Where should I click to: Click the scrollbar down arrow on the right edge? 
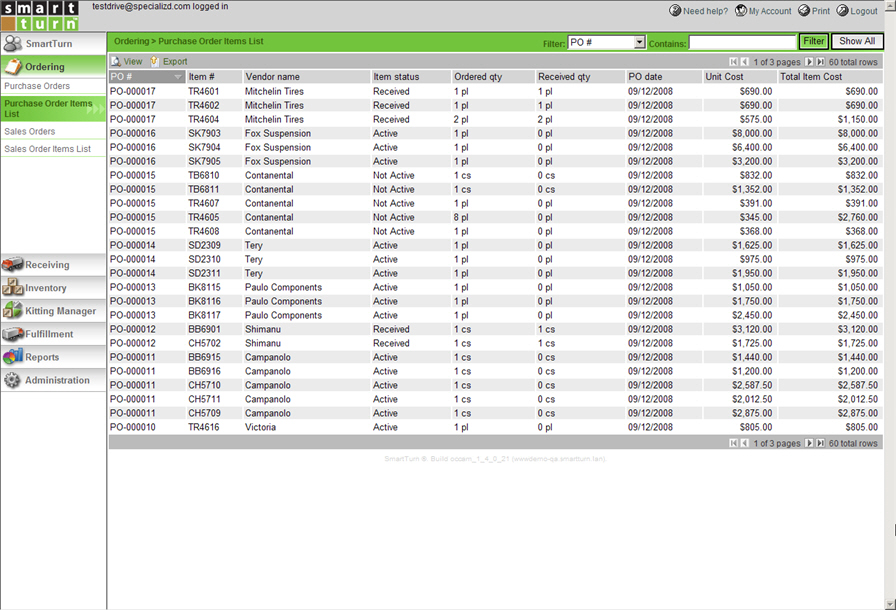[x=890, y=604]
